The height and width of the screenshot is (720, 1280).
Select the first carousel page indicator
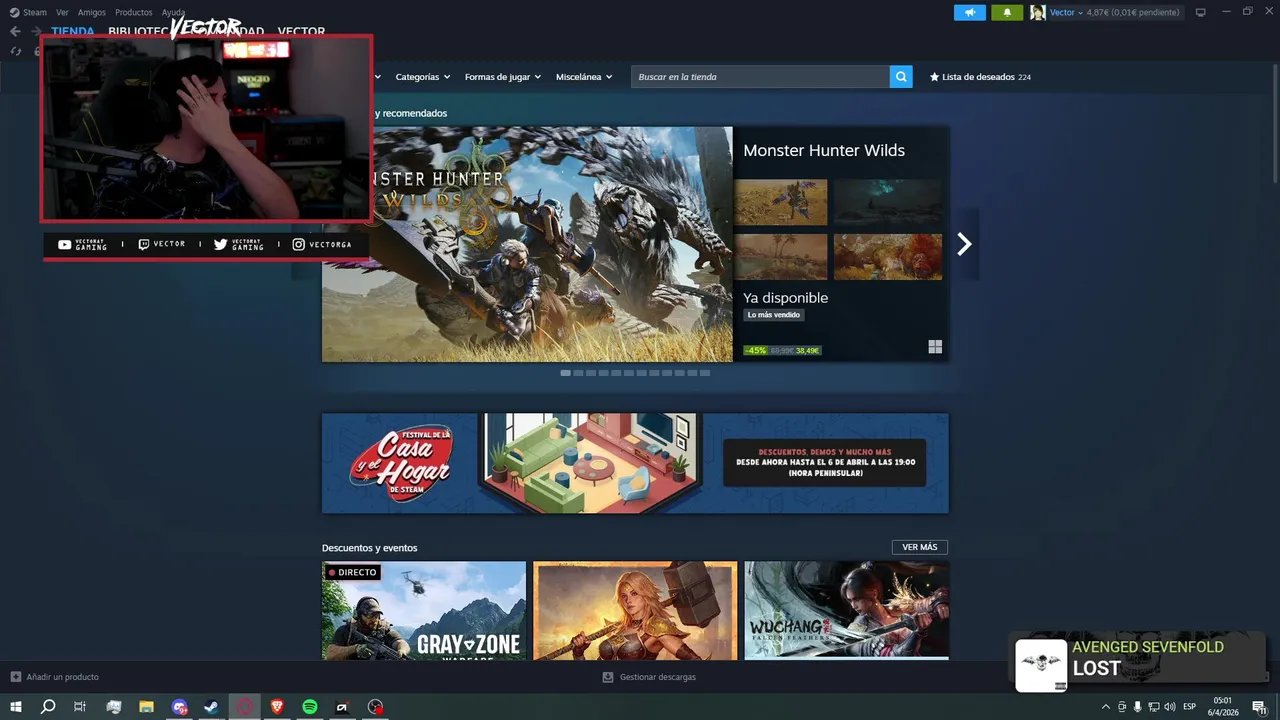pos(566,373)
